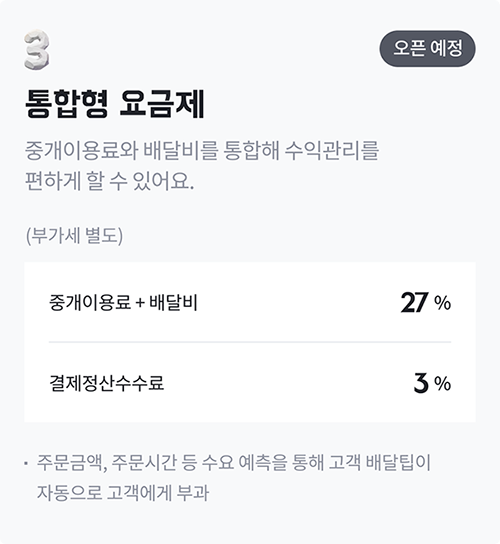This screenshot has width=500, height=544.
Task: Click the bullet point before 주문금액
Action: [26, 463]
